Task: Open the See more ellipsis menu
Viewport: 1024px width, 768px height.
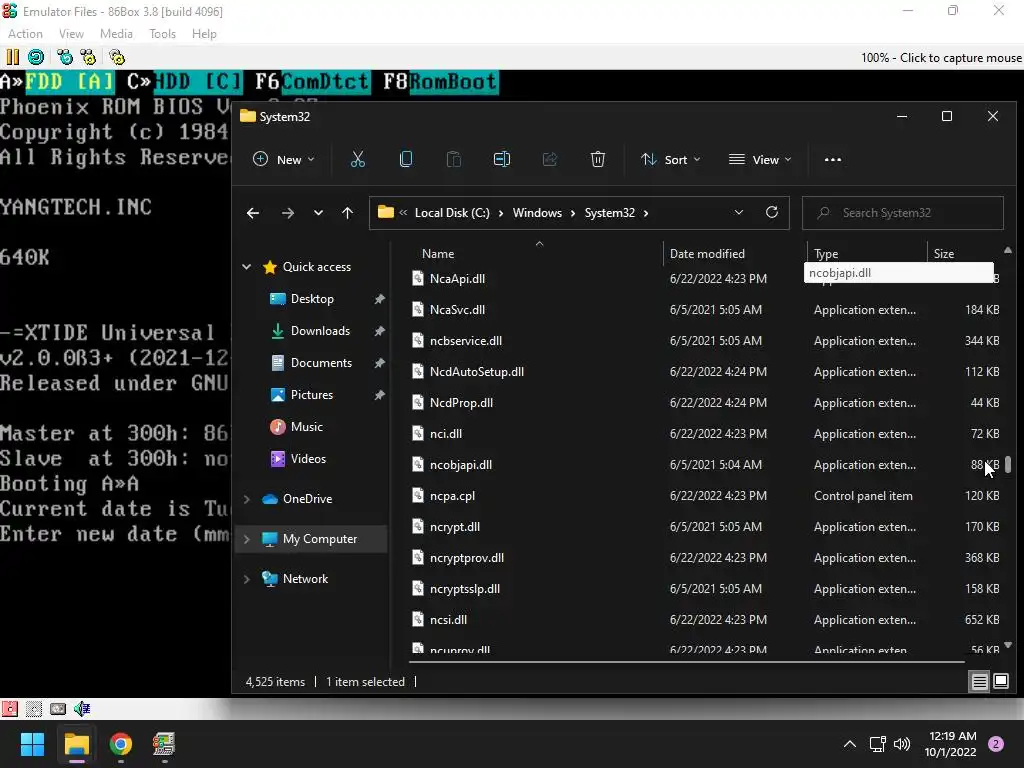Action: tap(833, 159)
